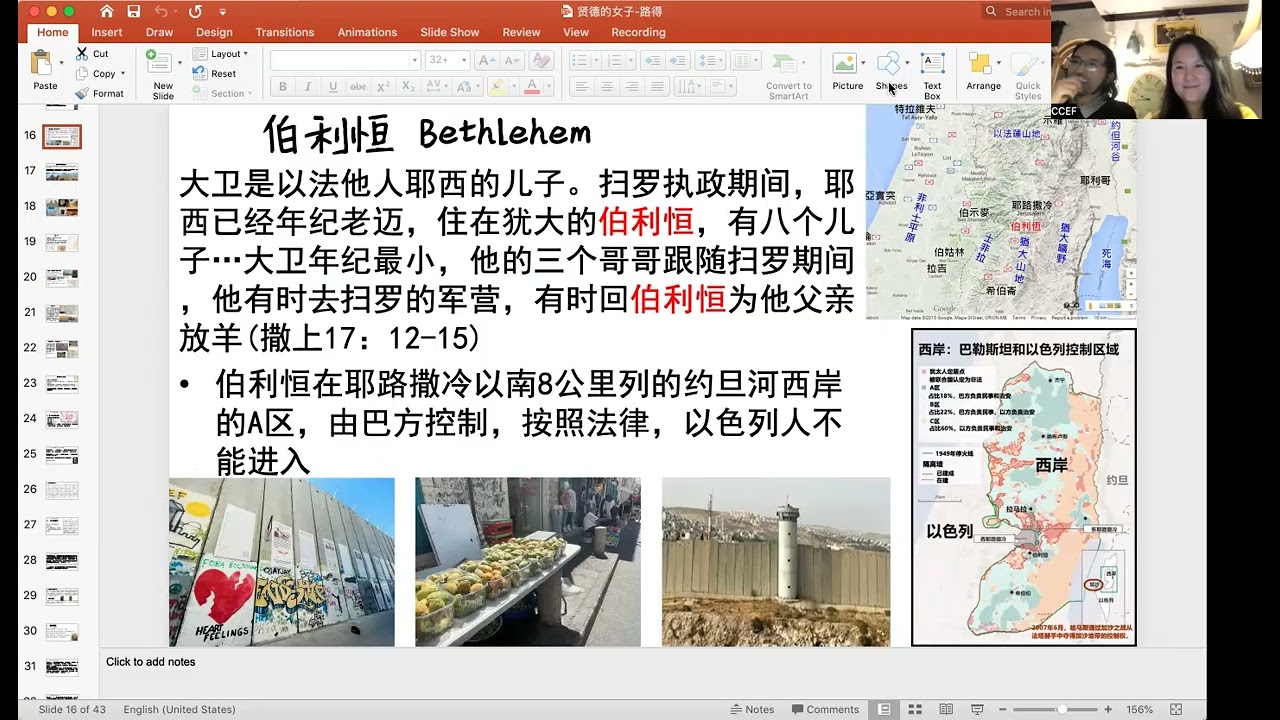
Task: Open the Customize Quick Access Toolbar arrow
Action: click(222, 12)
